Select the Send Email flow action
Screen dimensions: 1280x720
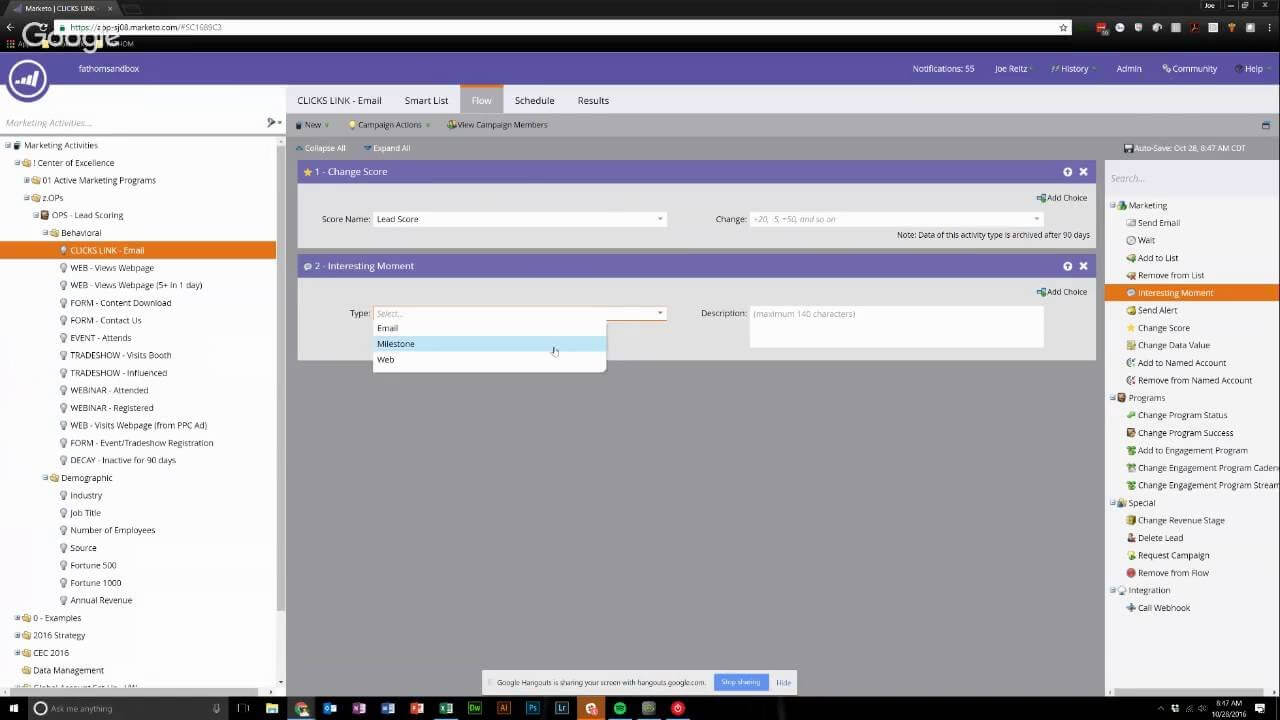pos(1158,223)
